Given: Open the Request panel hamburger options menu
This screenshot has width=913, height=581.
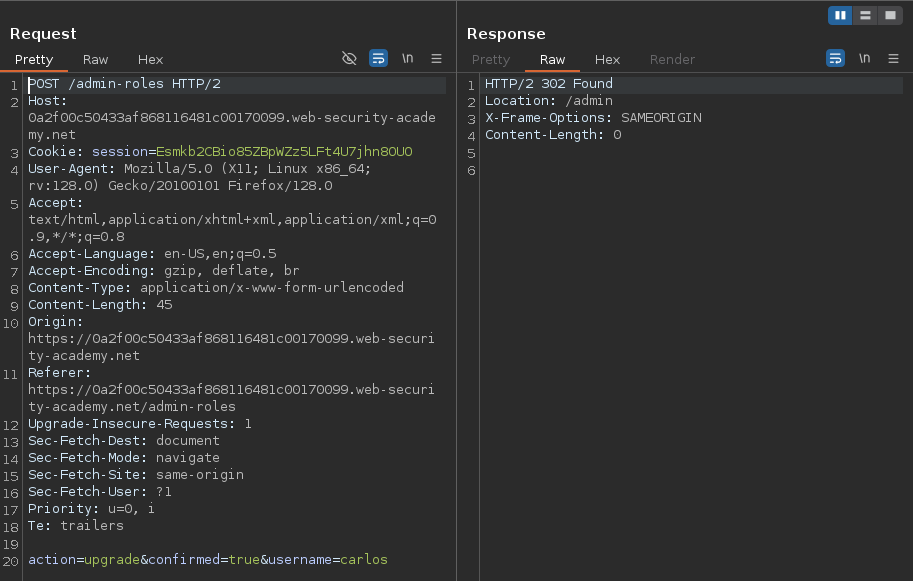Looking at the screenshot, I should point(436,59).
